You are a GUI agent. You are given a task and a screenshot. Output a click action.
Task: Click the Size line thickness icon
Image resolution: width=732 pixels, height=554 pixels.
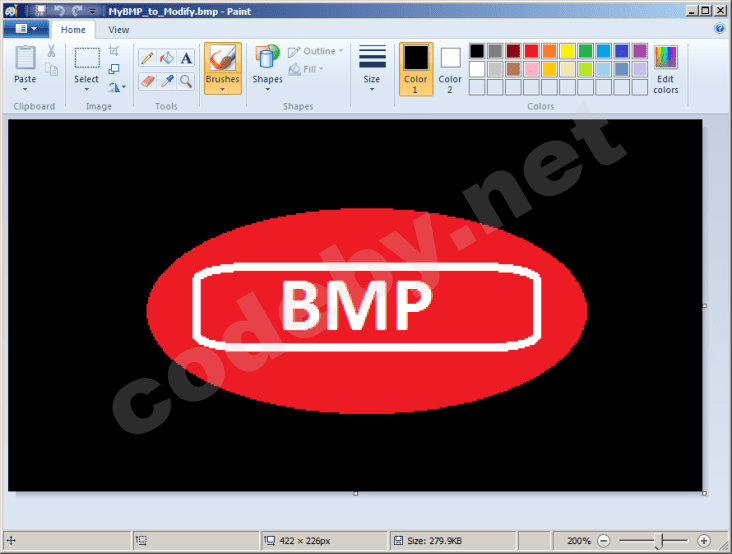pyautogui.click(x=372, y=57)
